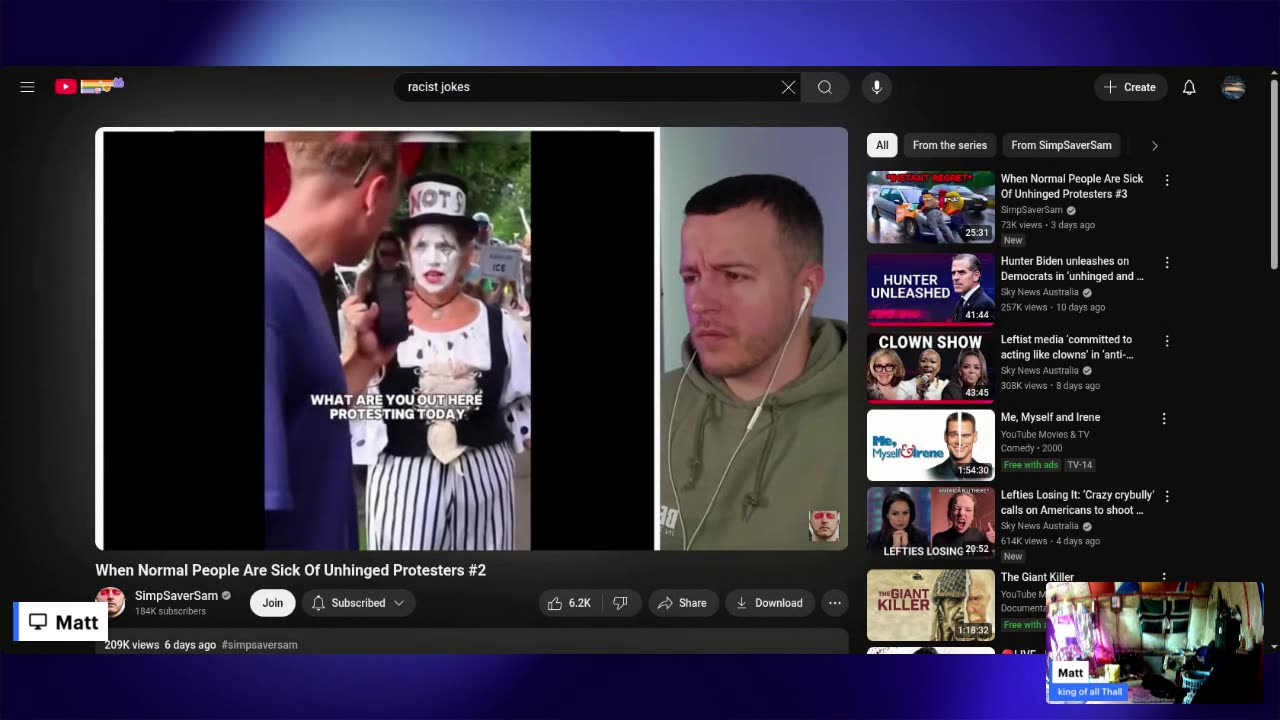Show more filter chips with arrow
Screen dimensions: 1280x720
point(1154,146)
